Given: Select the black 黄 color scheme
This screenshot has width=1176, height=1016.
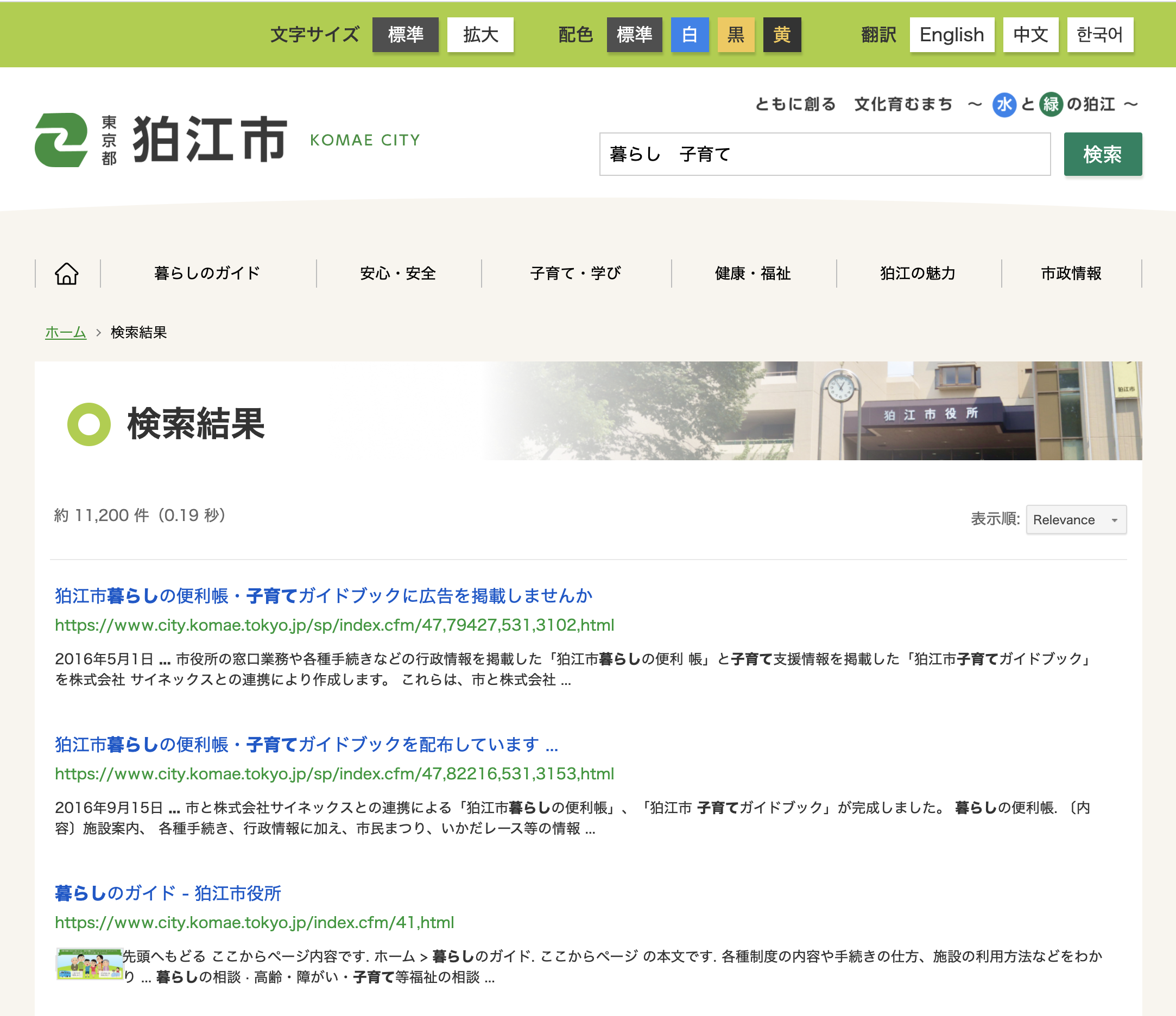Looking at the screenshot, I should (782, 35).
